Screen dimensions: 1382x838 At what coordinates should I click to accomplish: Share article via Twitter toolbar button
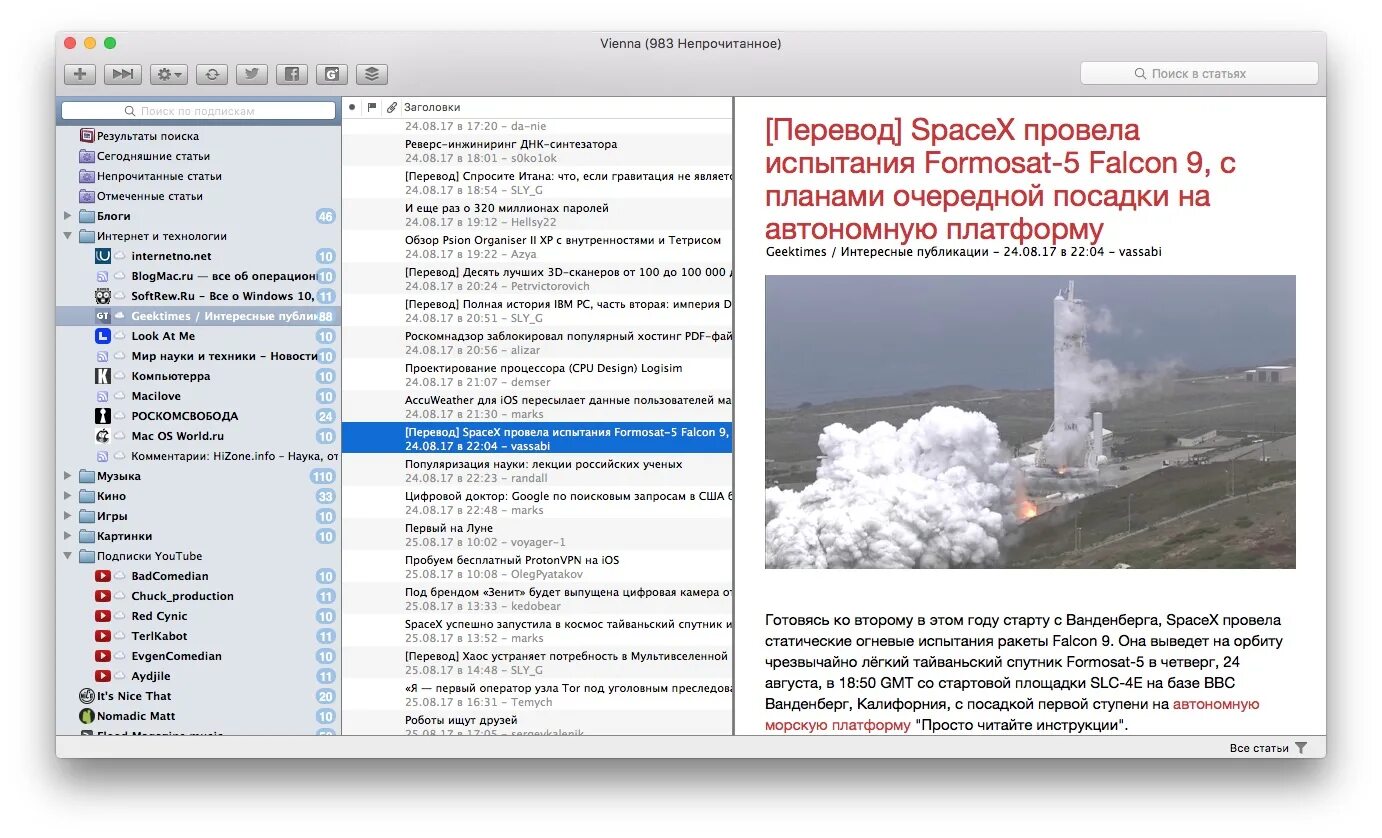[252, 74]
